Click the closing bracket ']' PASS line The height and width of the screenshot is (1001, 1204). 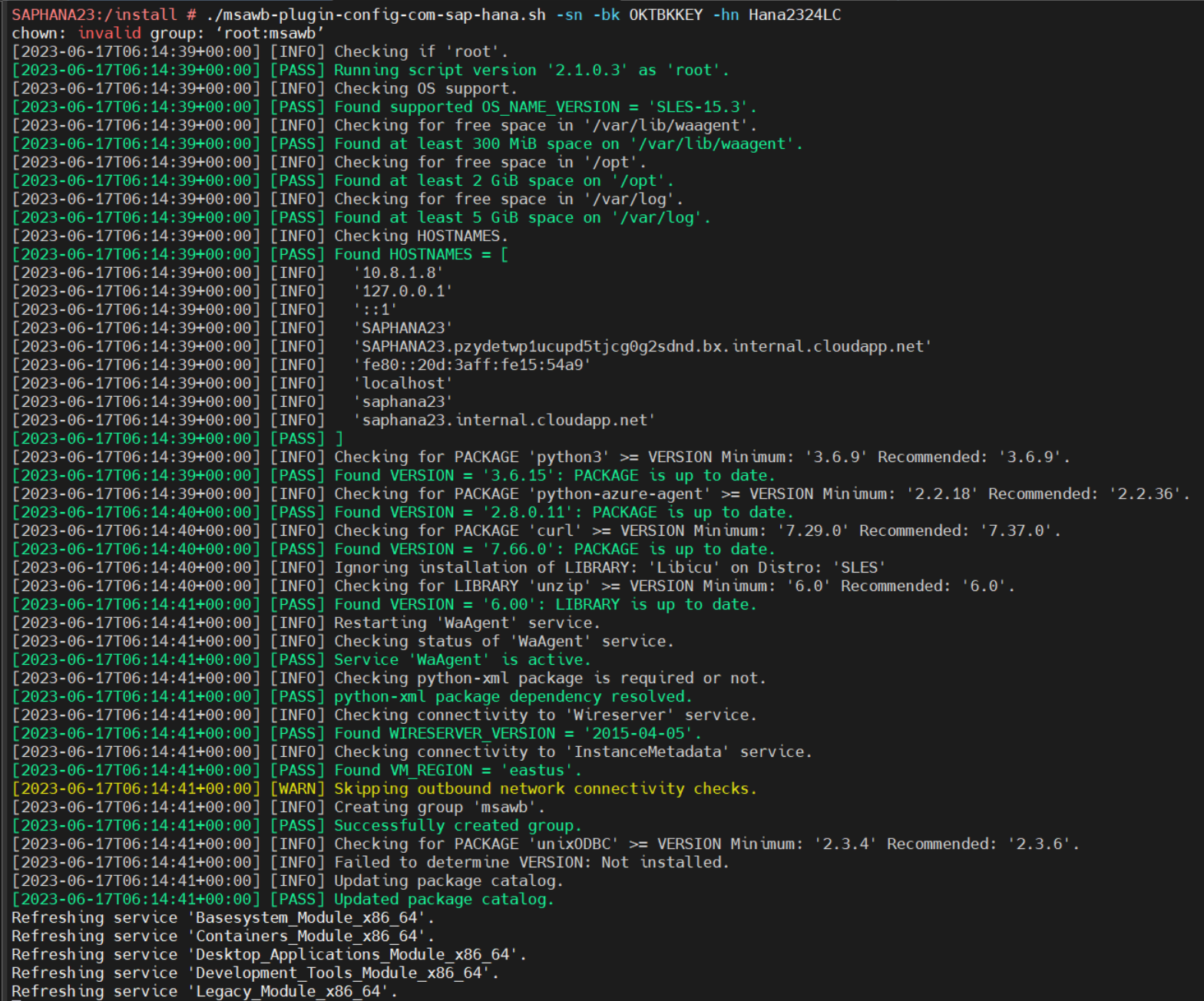tap(177, 438)
